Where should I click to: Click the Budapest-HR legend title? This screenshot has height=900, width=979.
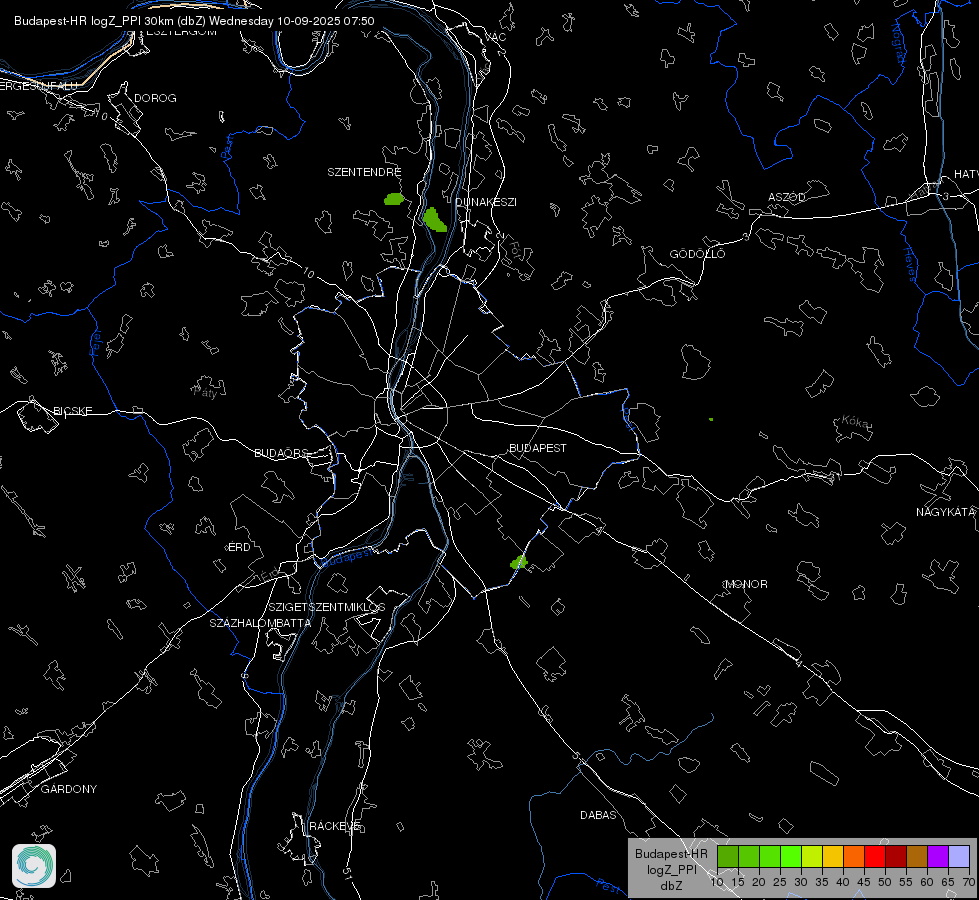(x=671, y=854)
